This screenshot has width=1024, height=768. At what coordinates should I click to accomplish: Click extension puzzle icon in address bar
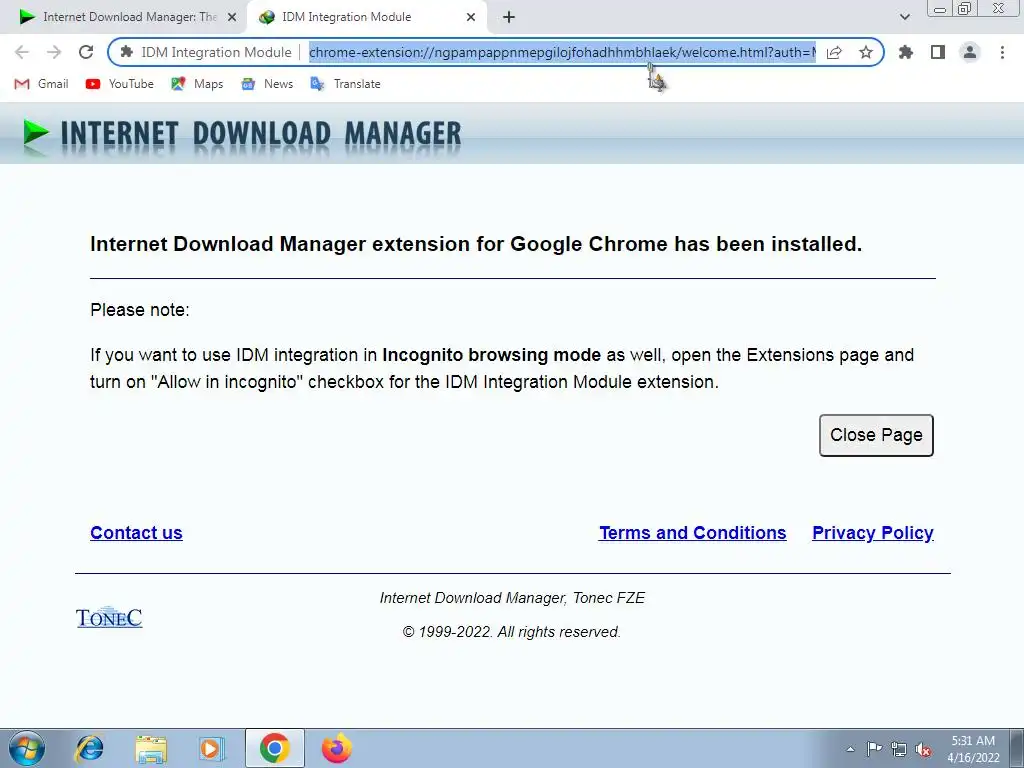(x=127, y=52)
